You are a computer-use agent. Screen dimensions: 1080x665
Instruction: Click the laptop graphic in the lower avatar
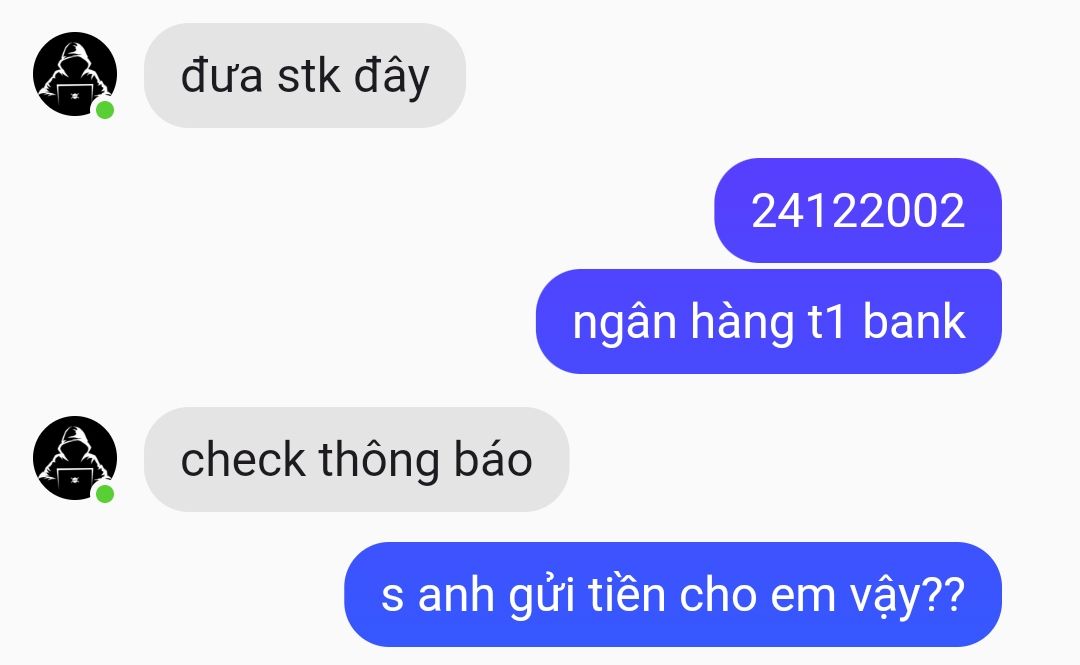pos(74,480)
